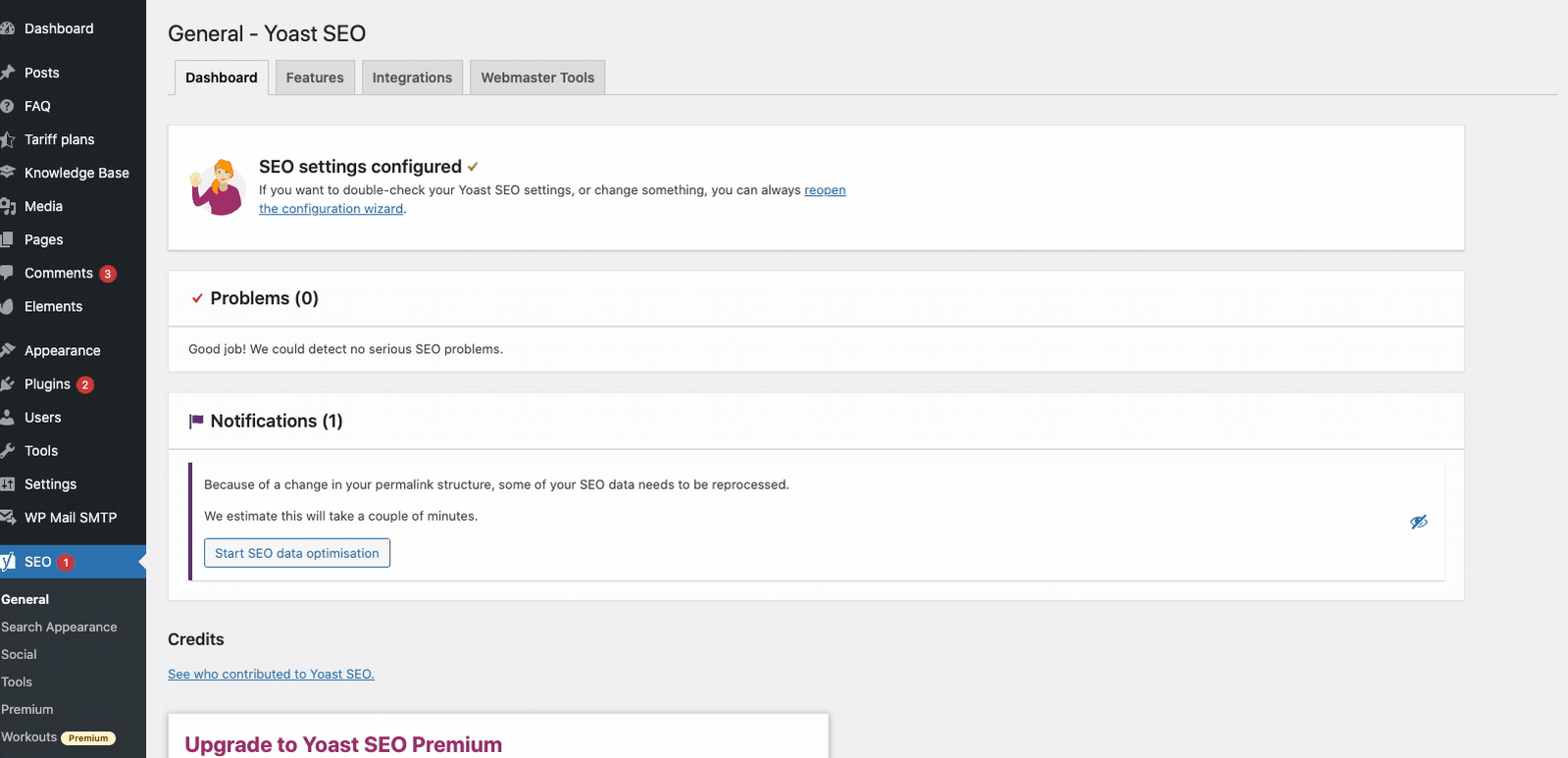The height and width of the screenshot is (758, 1568).
Task: Open the Appearance menu item
Action: click(63, 350)
